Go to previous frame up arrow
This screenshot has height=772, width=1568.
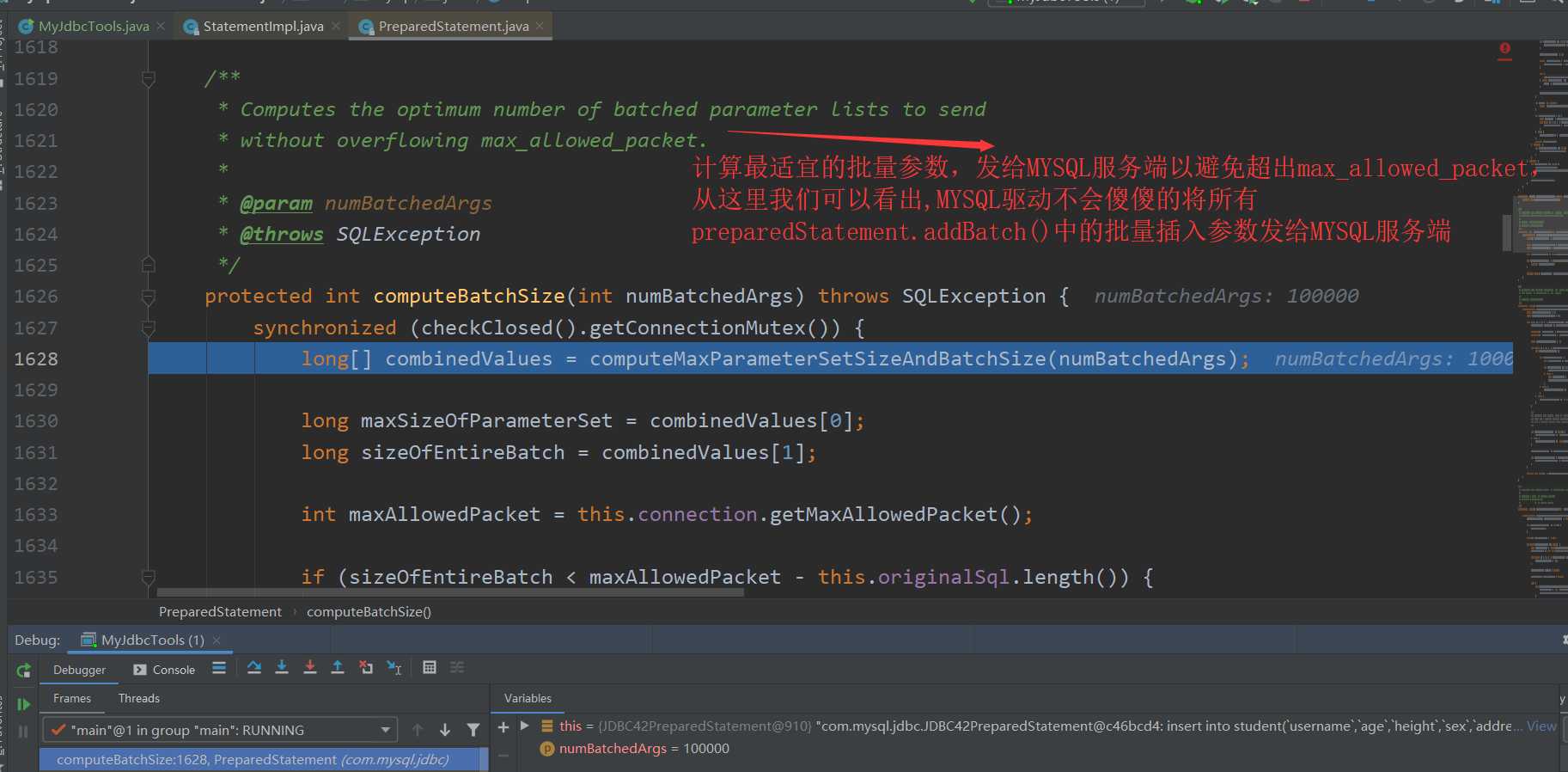[418, 730]
